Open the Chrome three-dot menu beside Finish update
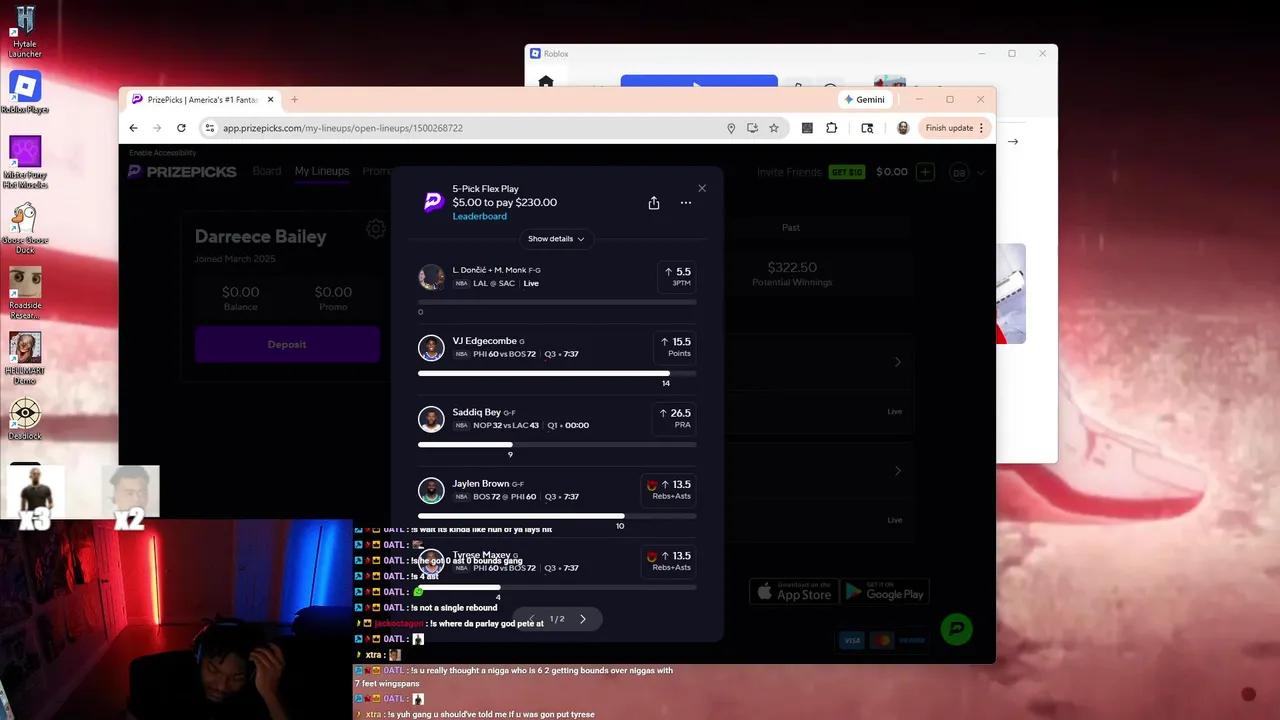 click(982, 128)
